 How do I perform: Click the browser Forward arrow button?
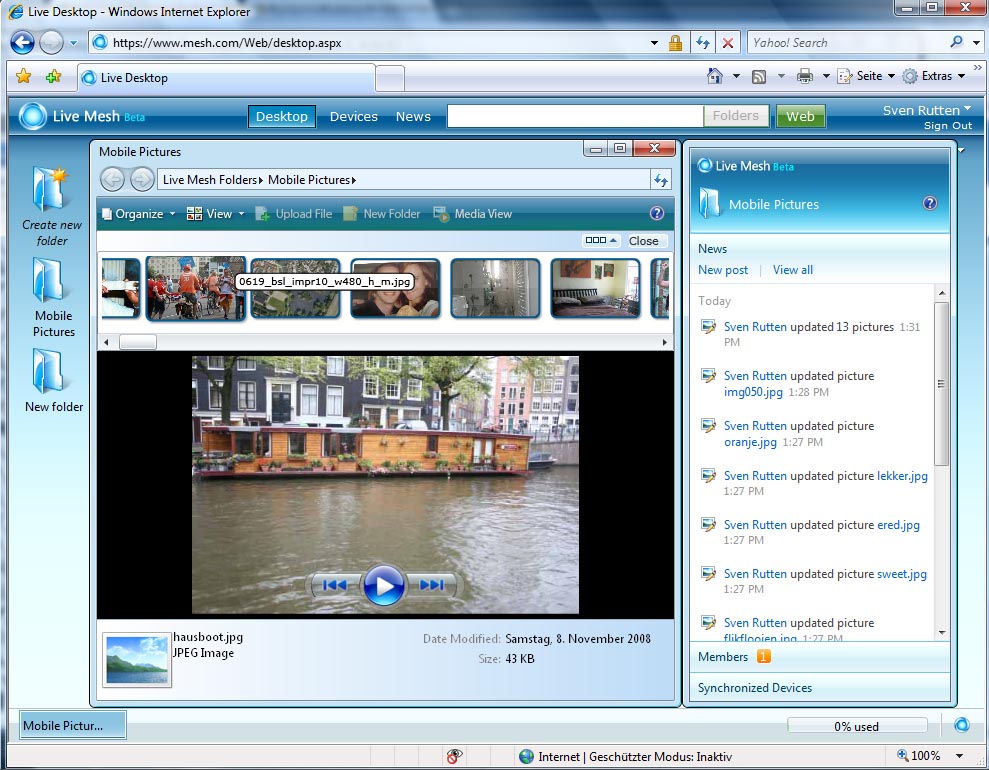click(x=52, y=43)
